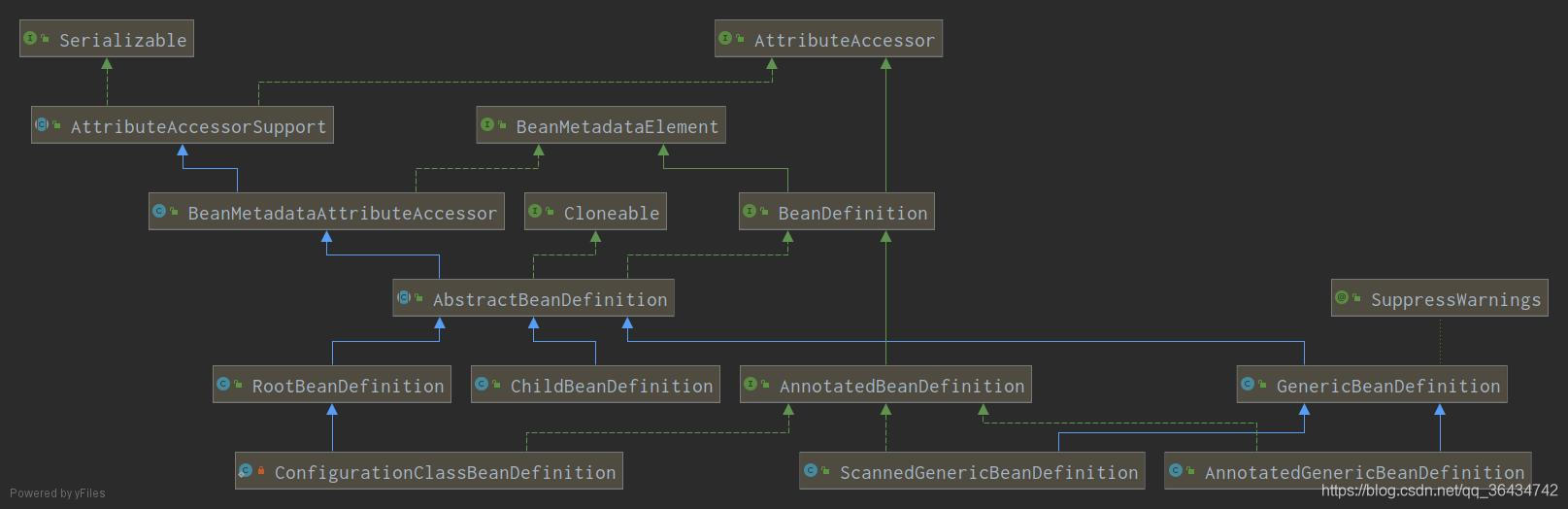Click the interface icon beside Serializable
This screenshot has width=1568, height=509.
(x=31, y=39)
